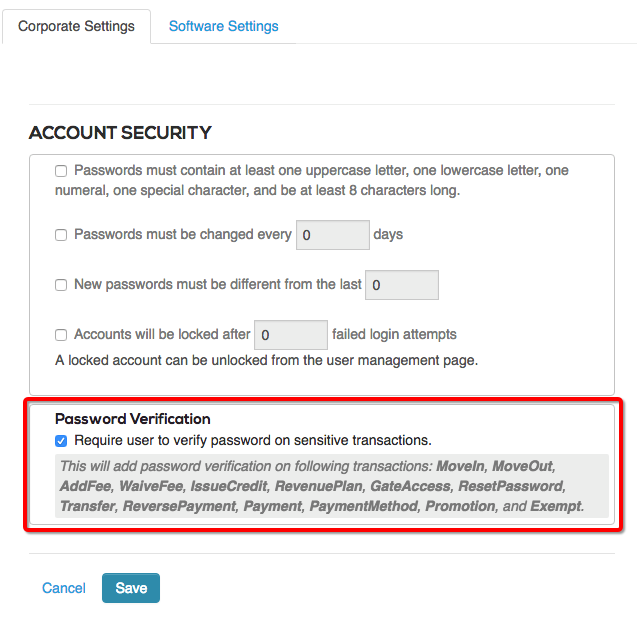Check 'New passwords must be different' box

pos(61,285)
